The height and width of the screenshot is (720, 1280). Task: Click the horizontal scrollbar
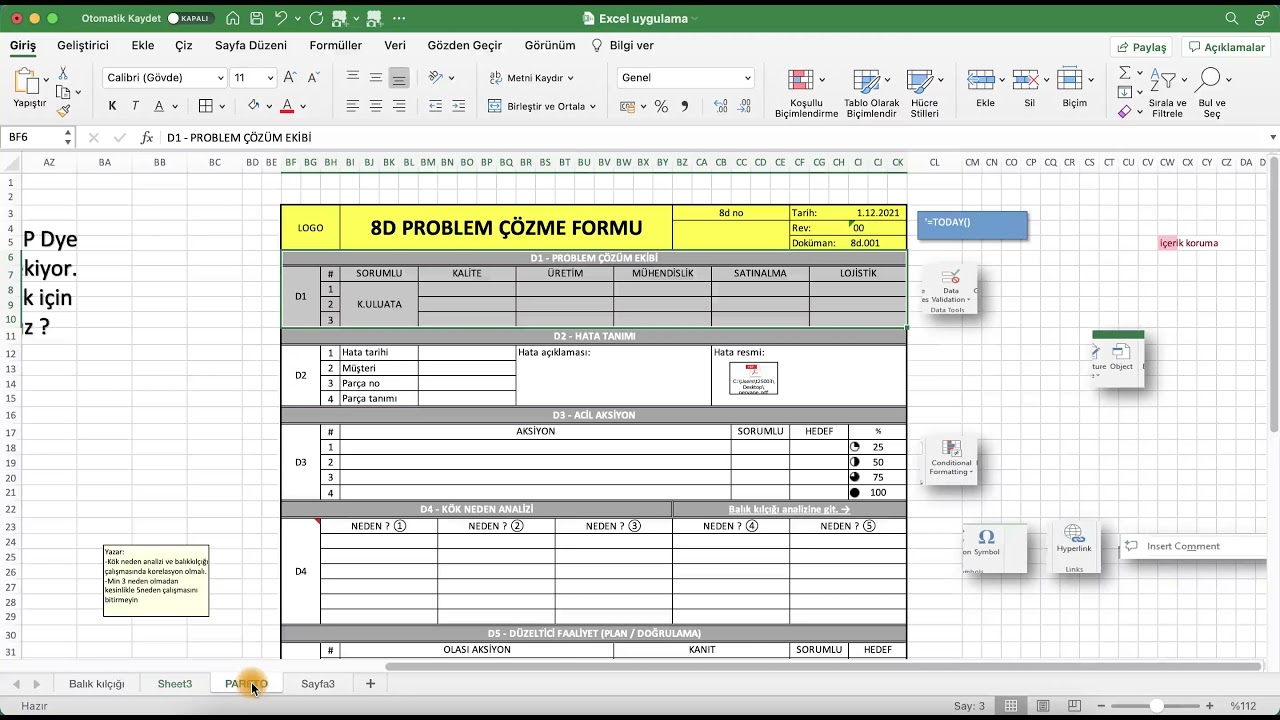tap(823, 667)
